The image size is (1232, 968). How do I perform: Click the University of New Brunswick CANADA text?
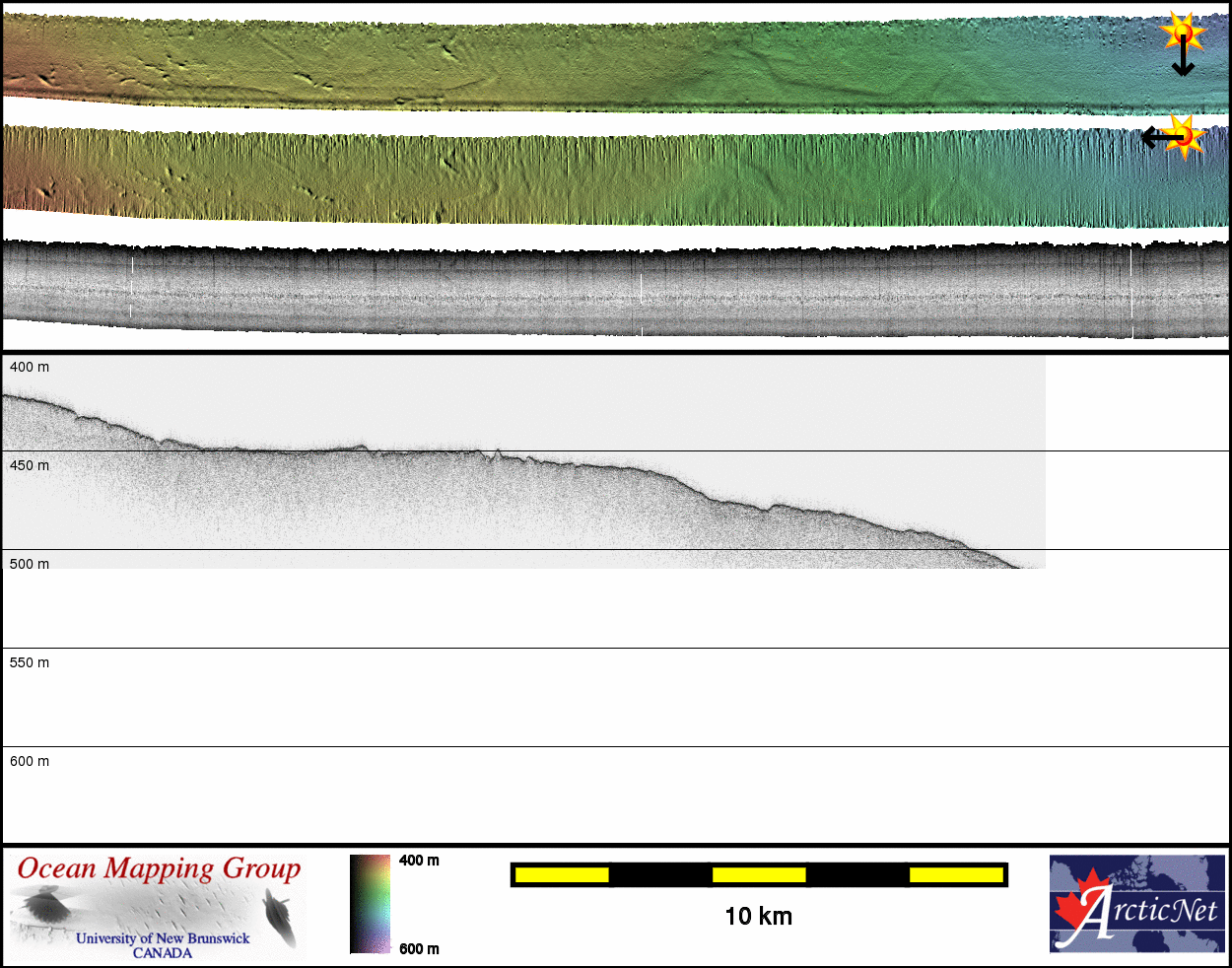tap(163, 945)
